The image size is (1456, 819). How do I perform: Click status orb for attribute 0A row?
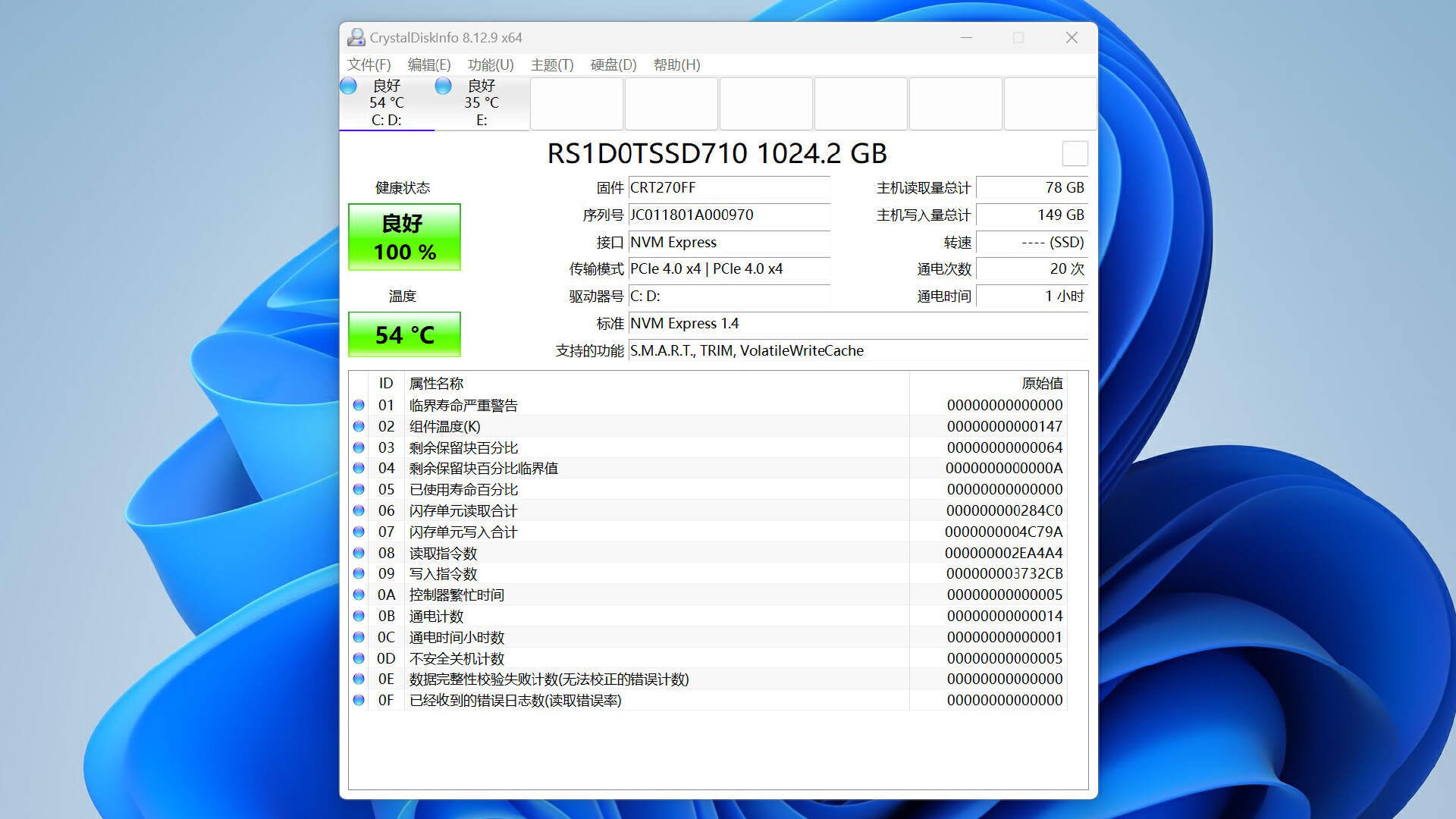pyautogui.click(x=359, y=595)
